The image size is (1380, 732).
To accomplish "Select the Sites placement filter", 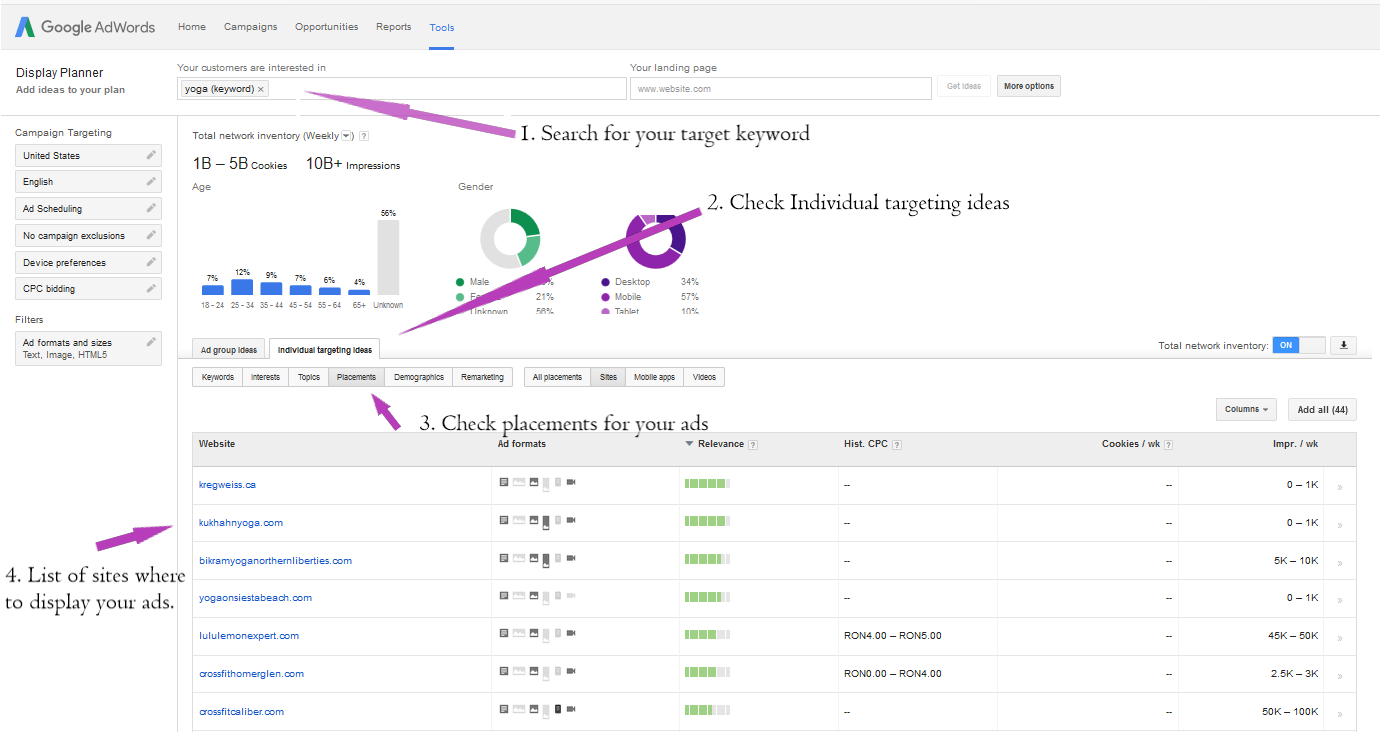I will (x=608, y=377).
